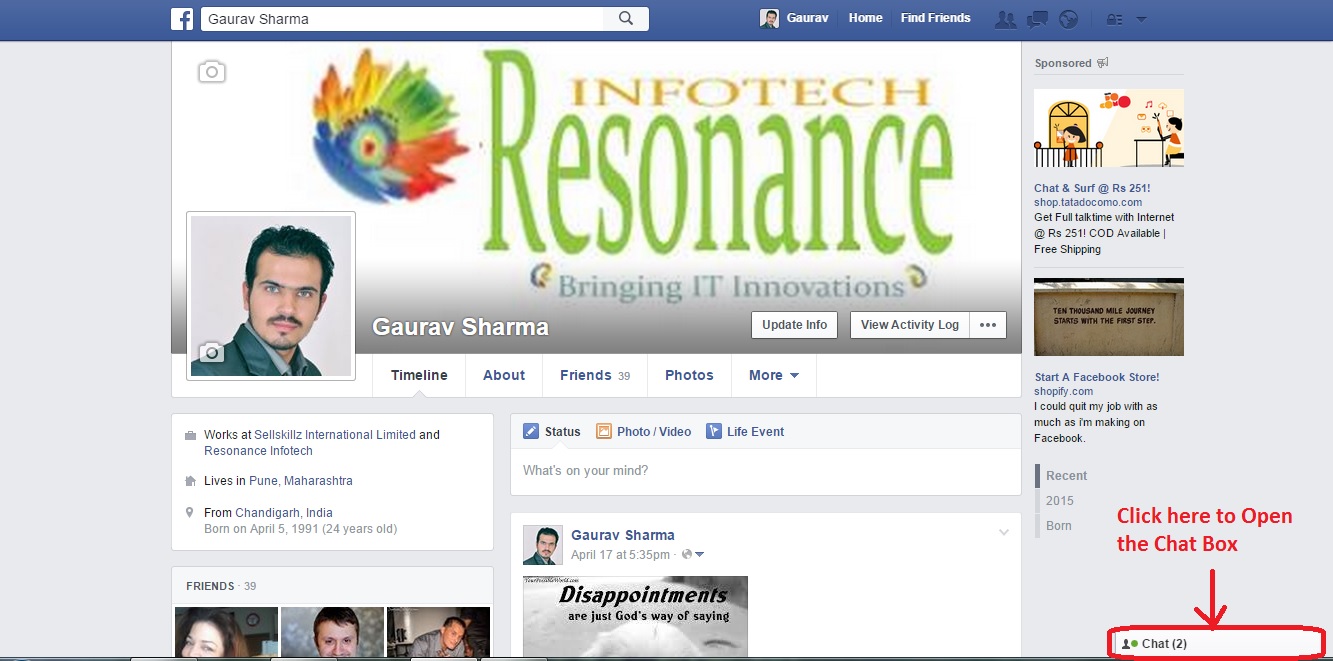Click the Chandigarh, India link
The image size is (1333, 661).
(x=284, y=513)
